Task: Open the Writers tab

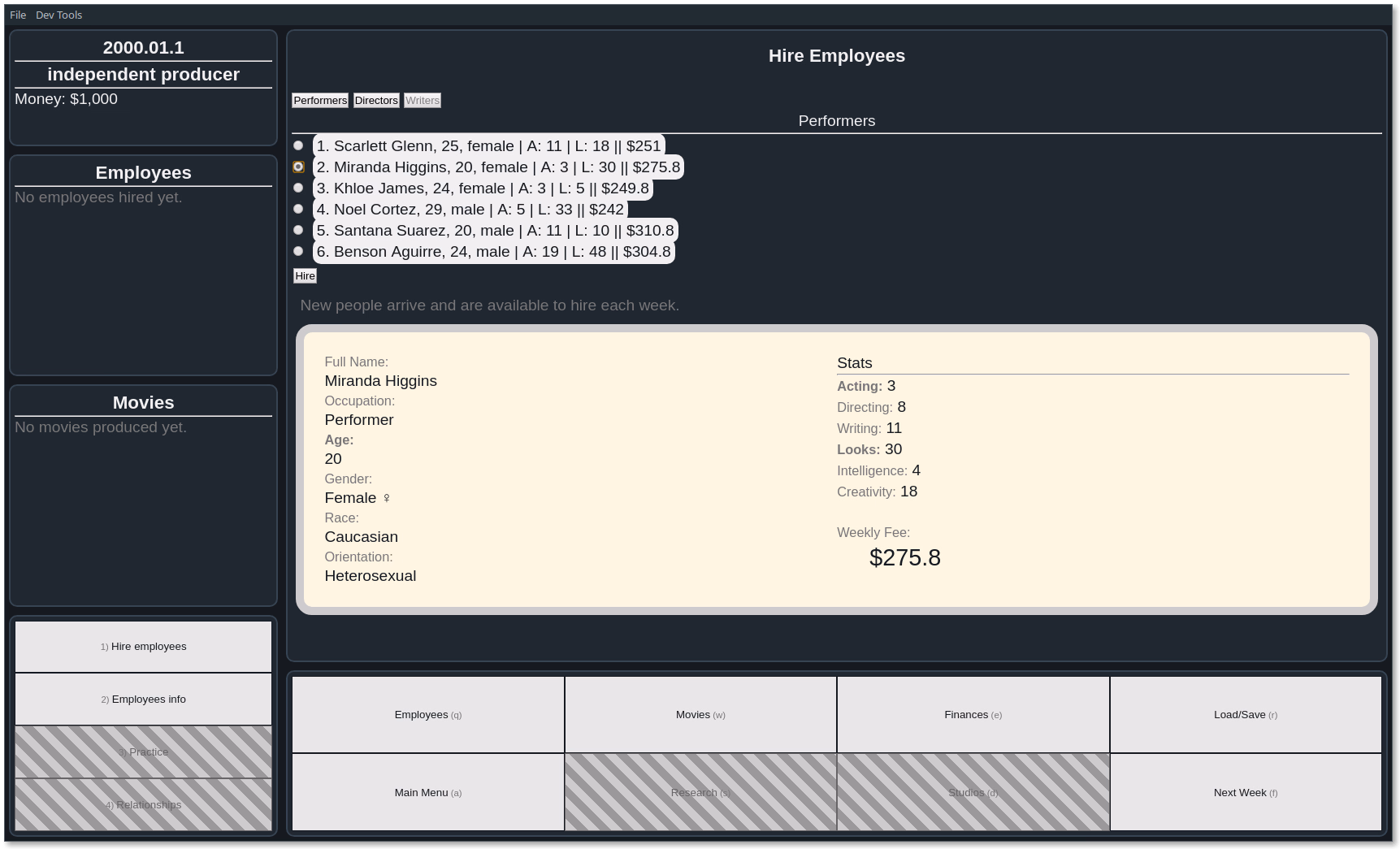Action: (x=423, y=101)
